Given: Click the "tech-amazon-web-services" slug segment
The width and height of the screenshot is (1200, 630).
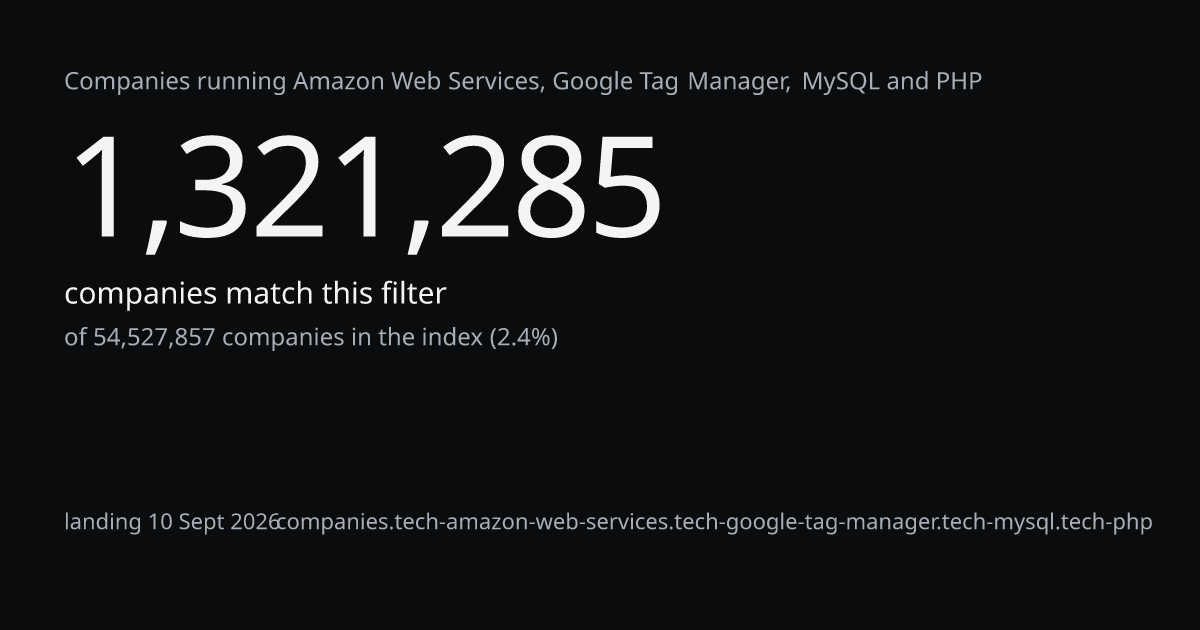Looking at the screenshot, I should click(533, 523).
